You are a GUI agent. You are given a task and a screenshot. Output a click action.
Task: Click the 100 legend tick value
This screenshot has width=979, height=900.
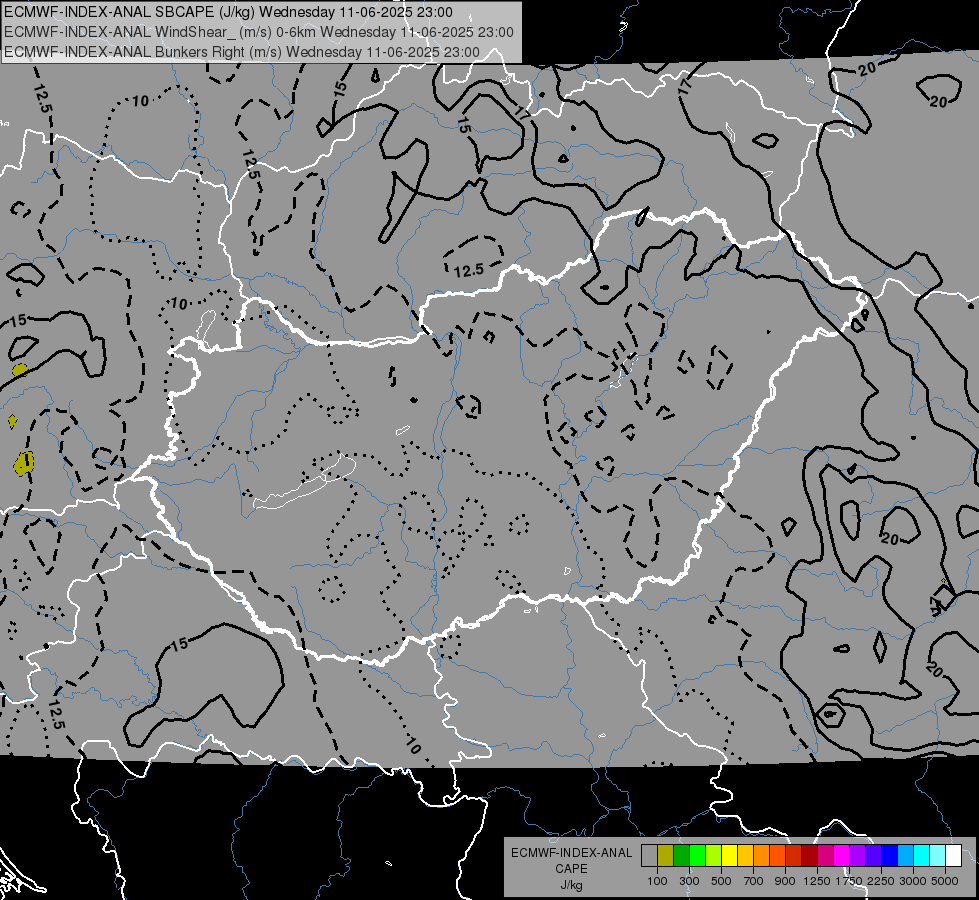click(657, 881)
